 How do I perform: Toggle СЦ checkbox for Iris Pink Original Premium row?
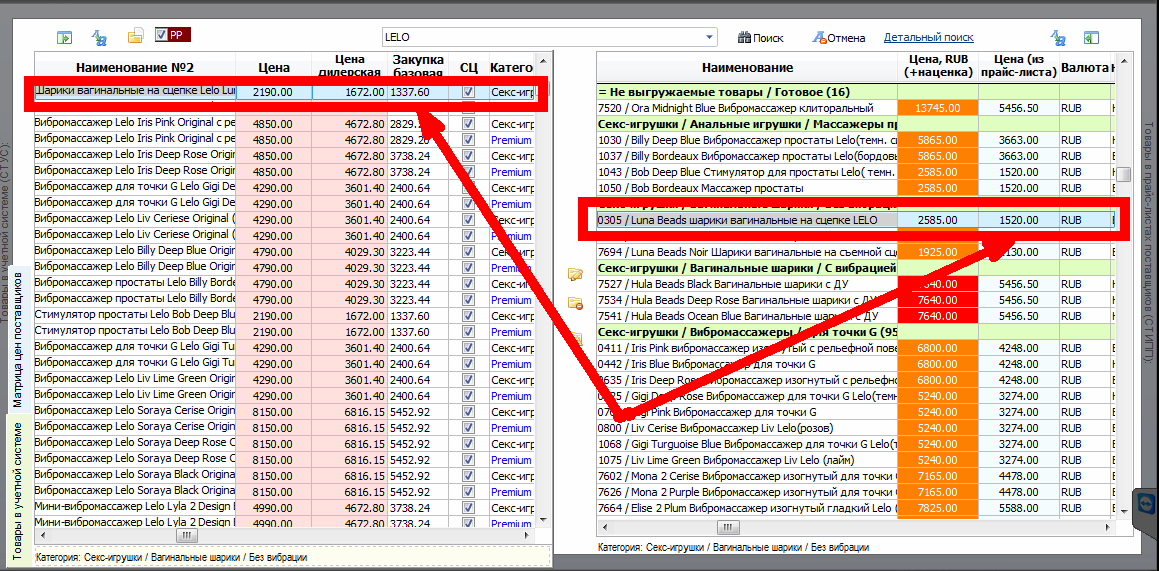click(468, 140)
